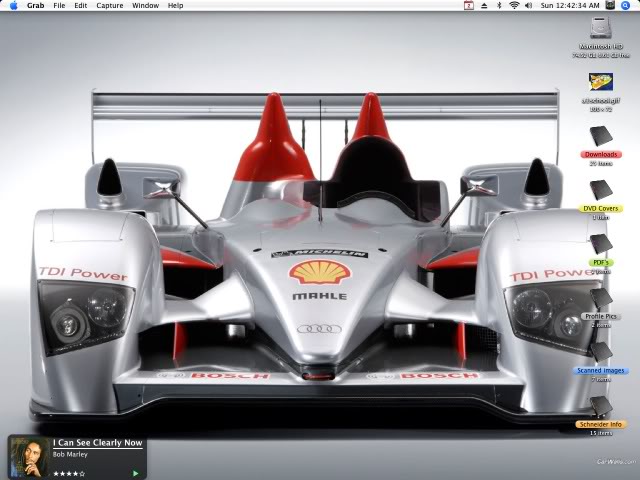Open the Capture menu

click(x=110, y=6)
